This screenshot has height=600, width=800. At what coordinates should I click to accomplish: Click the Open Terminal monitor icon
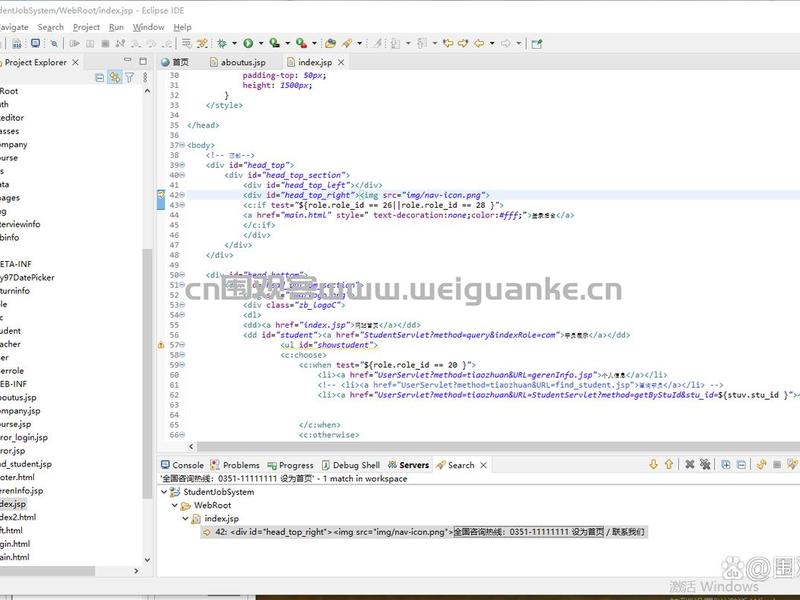[35, 43]
